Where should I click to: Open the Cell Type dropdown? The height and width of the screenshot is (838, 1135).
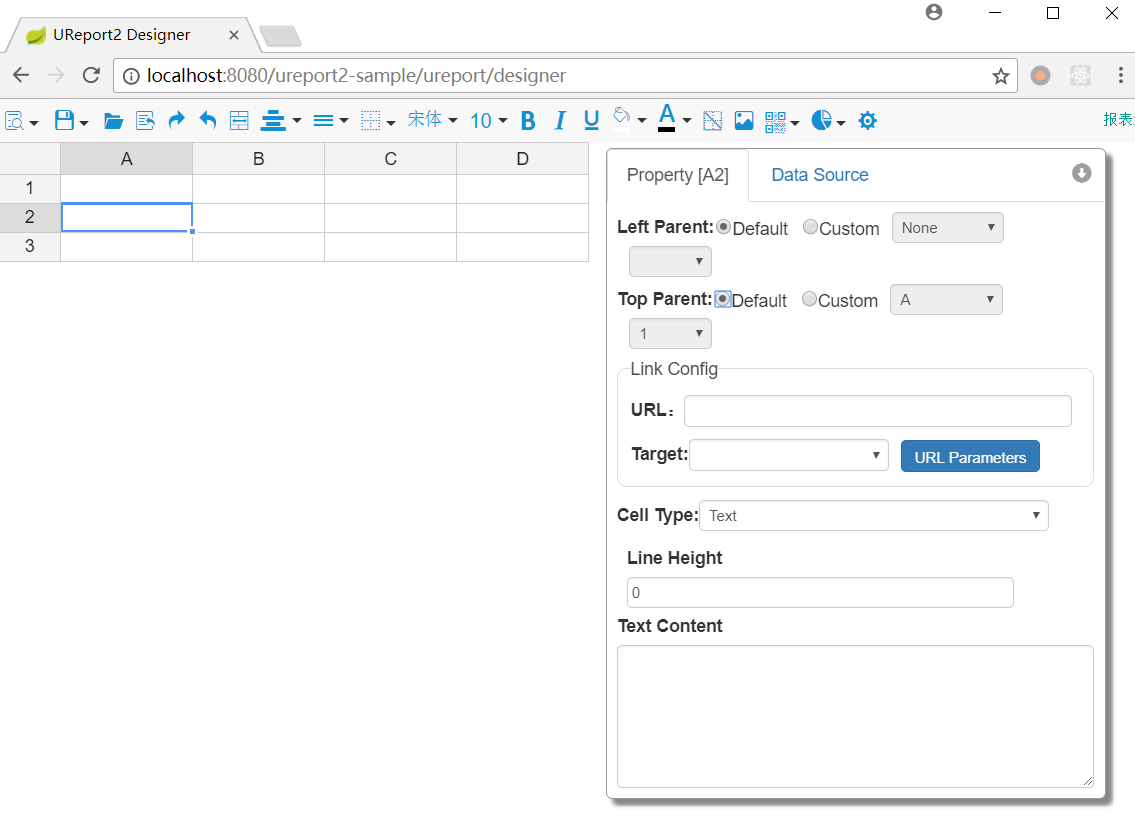click(x=873, y=516)
